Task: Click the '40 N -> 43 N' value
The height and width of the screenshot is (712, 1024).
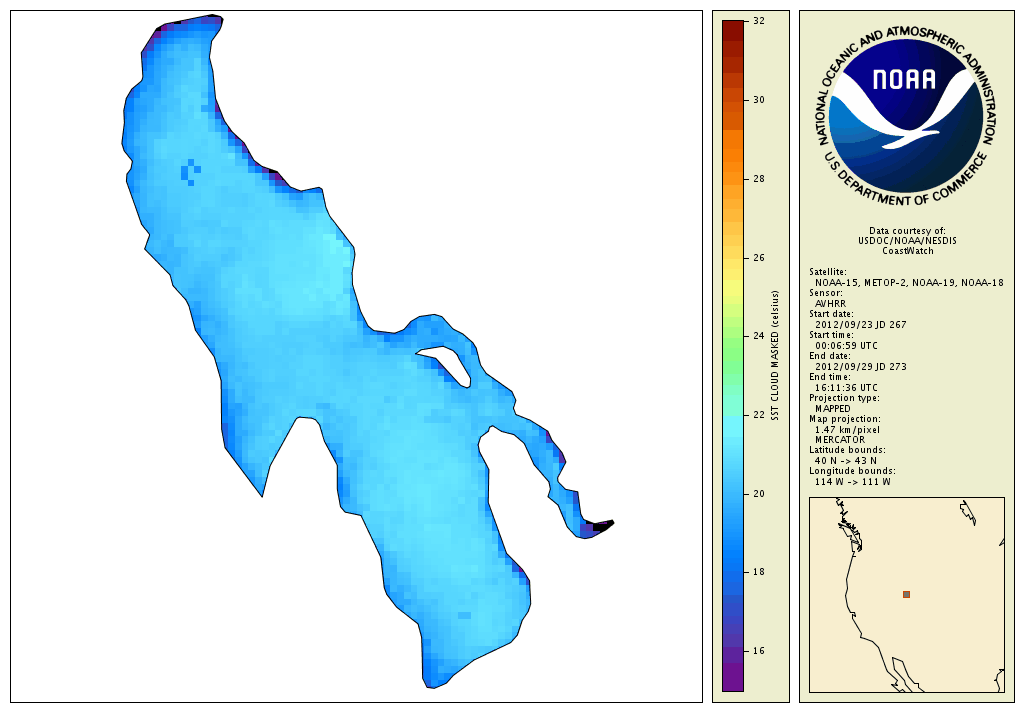Action: tap(846, 461)
